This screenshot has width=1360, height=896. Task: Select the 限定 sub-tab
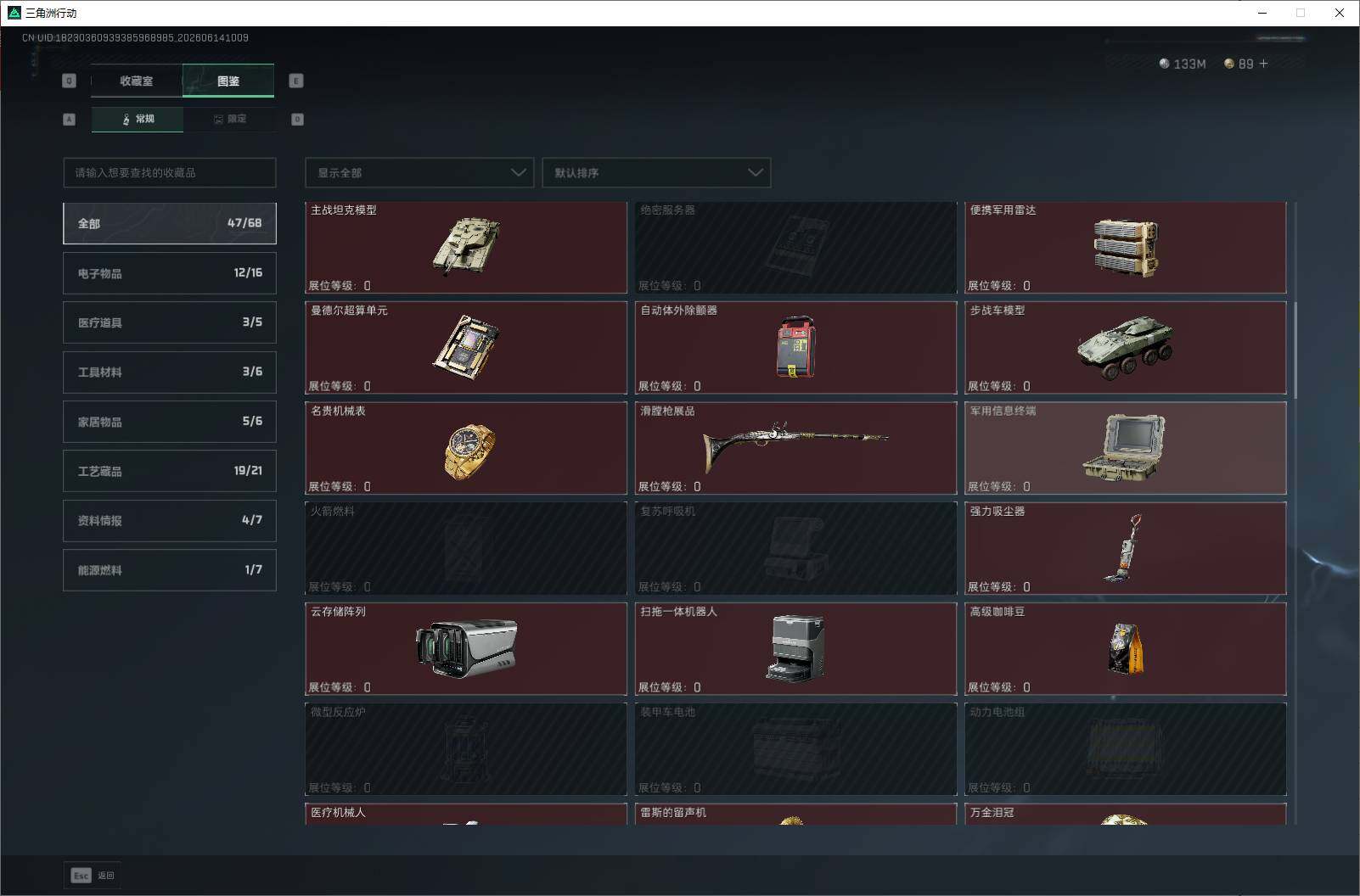(x=229, y=119)
